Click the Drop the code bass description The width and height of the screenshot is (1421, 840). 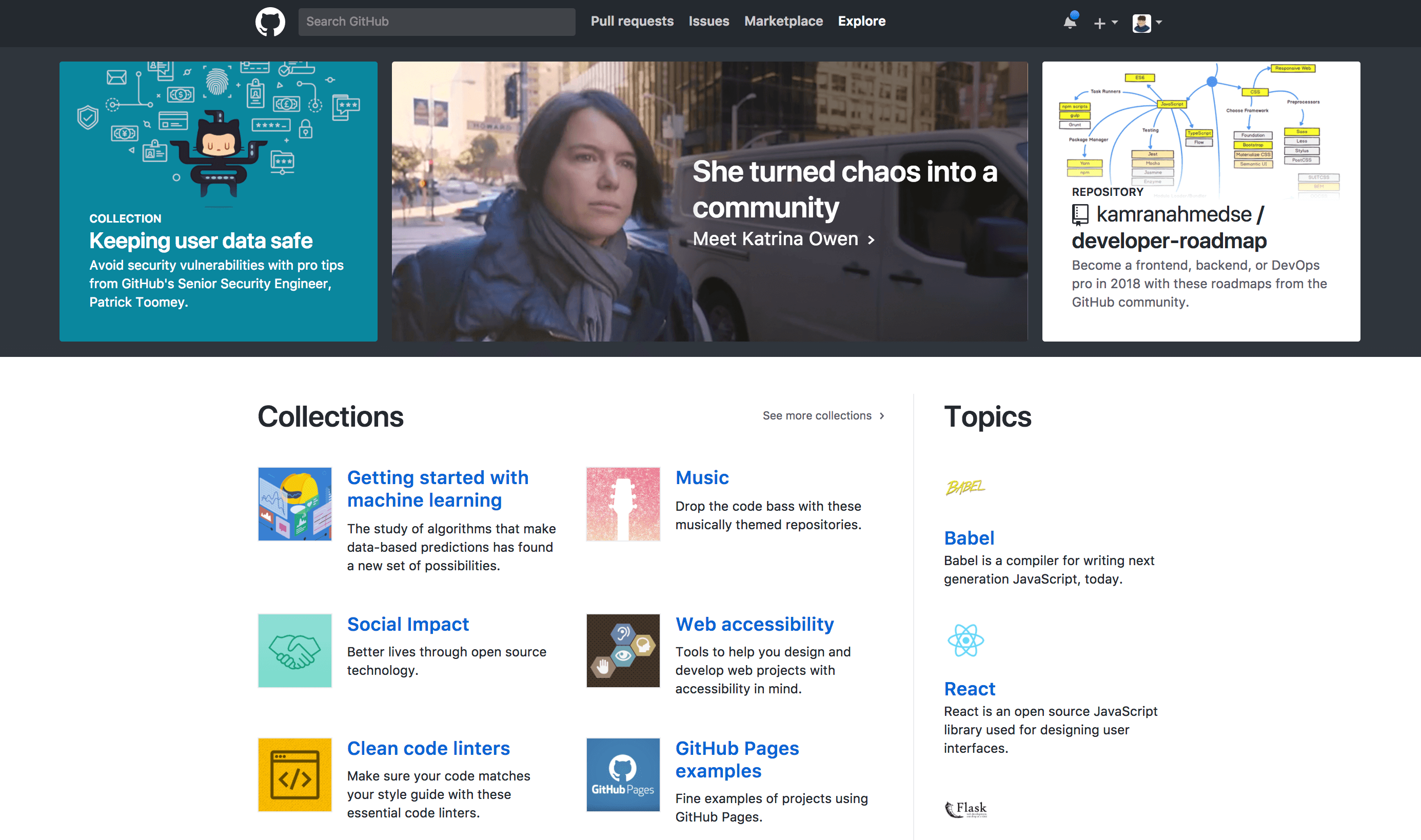coord(768,516)
